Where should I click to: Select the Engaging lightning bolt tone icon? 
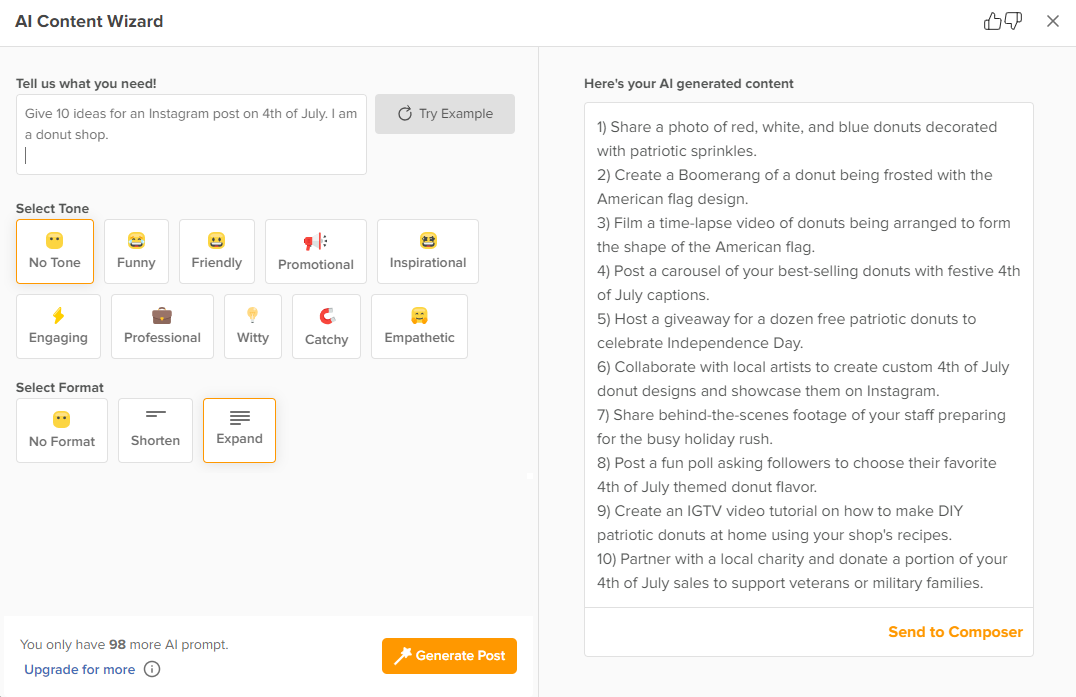tap(58, 315)
